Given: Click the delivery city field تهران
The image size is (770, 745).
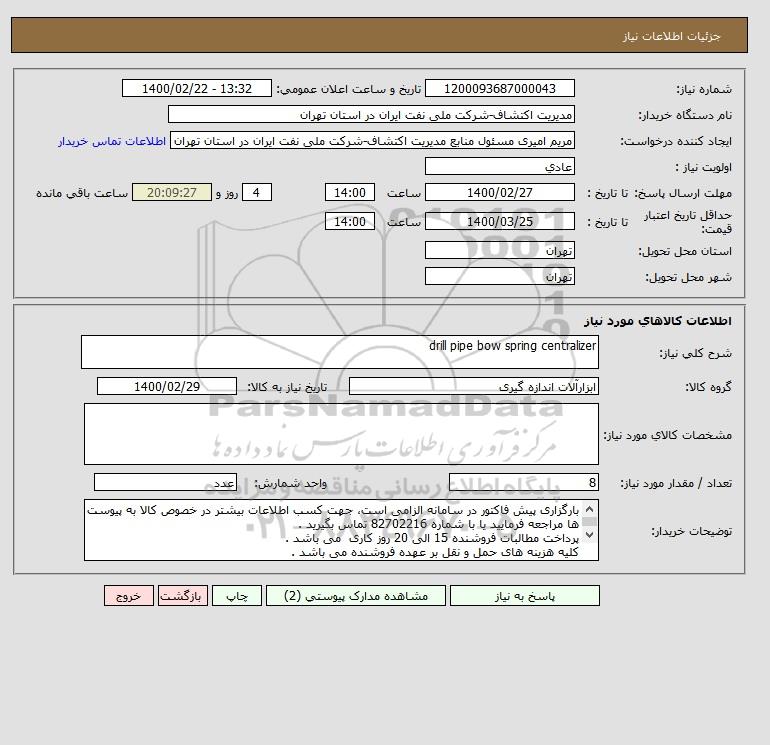Looking at the screenshot, I should pyautogui.click(x=499, y=276).
